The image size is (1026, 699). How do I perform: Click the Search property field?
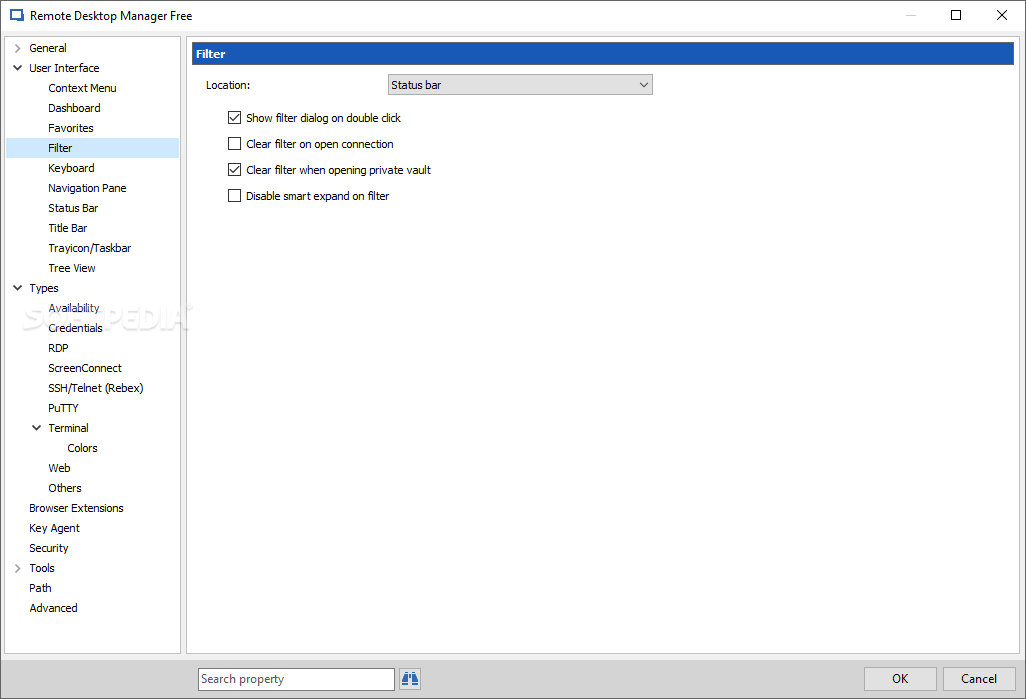point(296,679)
